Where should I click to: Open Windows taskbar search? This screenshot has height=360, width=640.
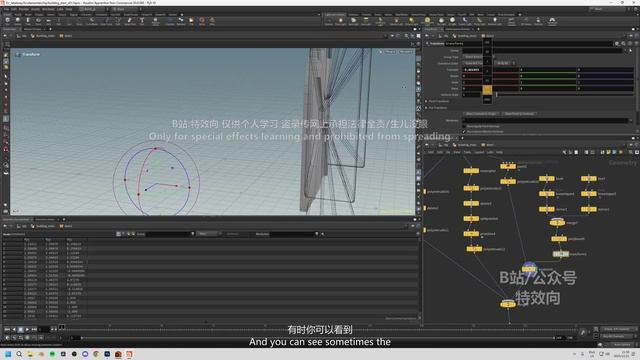19,354
